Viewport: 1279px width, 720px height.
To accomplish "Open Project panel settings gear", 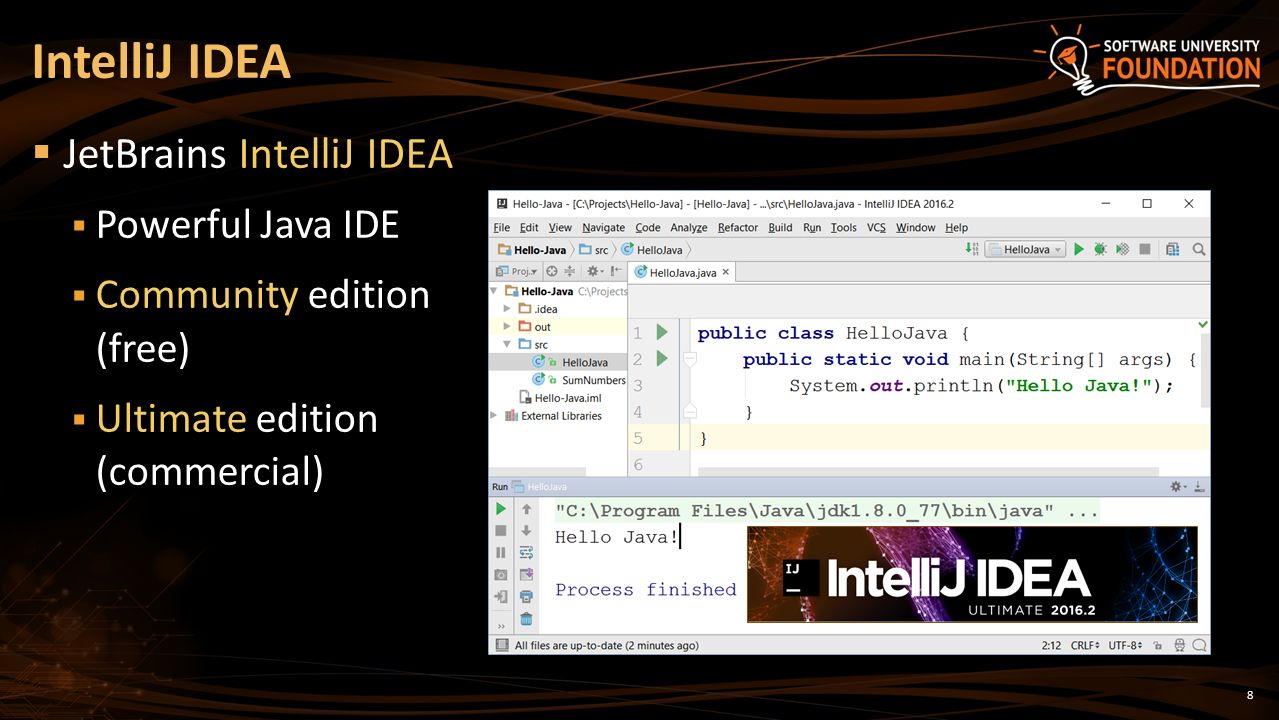I will pyautogui.click(x=594, y=271).
